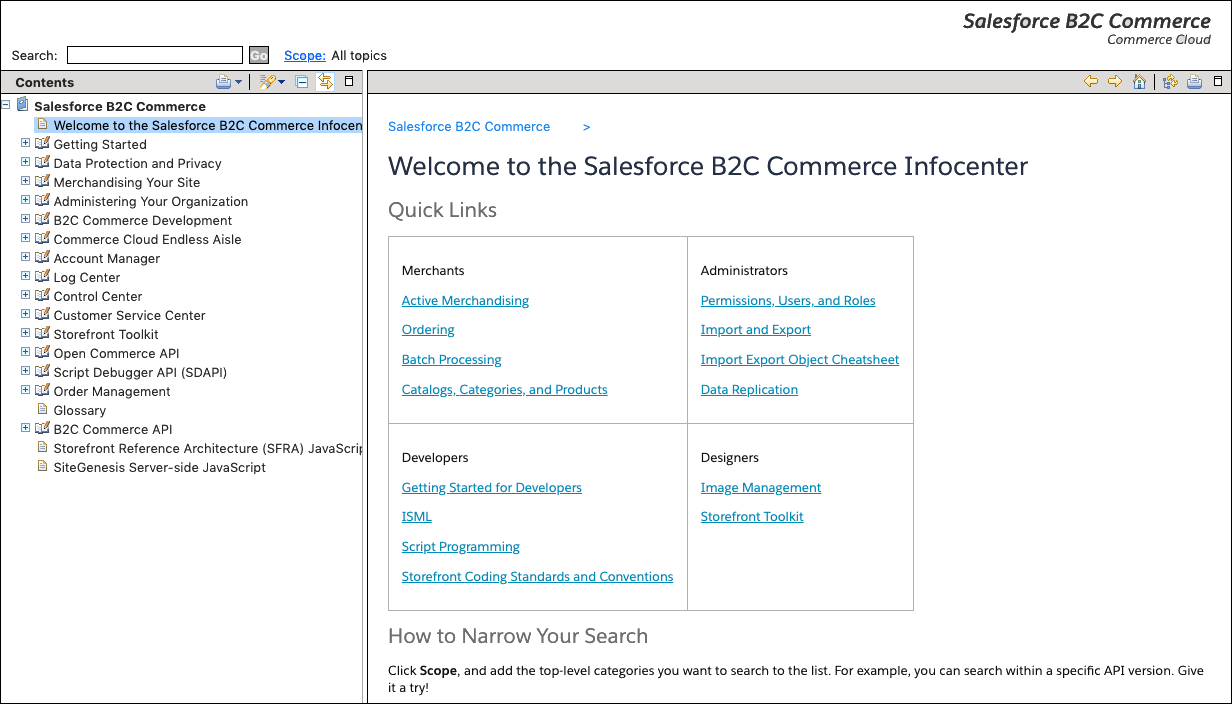Select SiteGenesis Server-side JavaScript tree item
This screenshot has height=704, width=1232.
click(160, 467)
